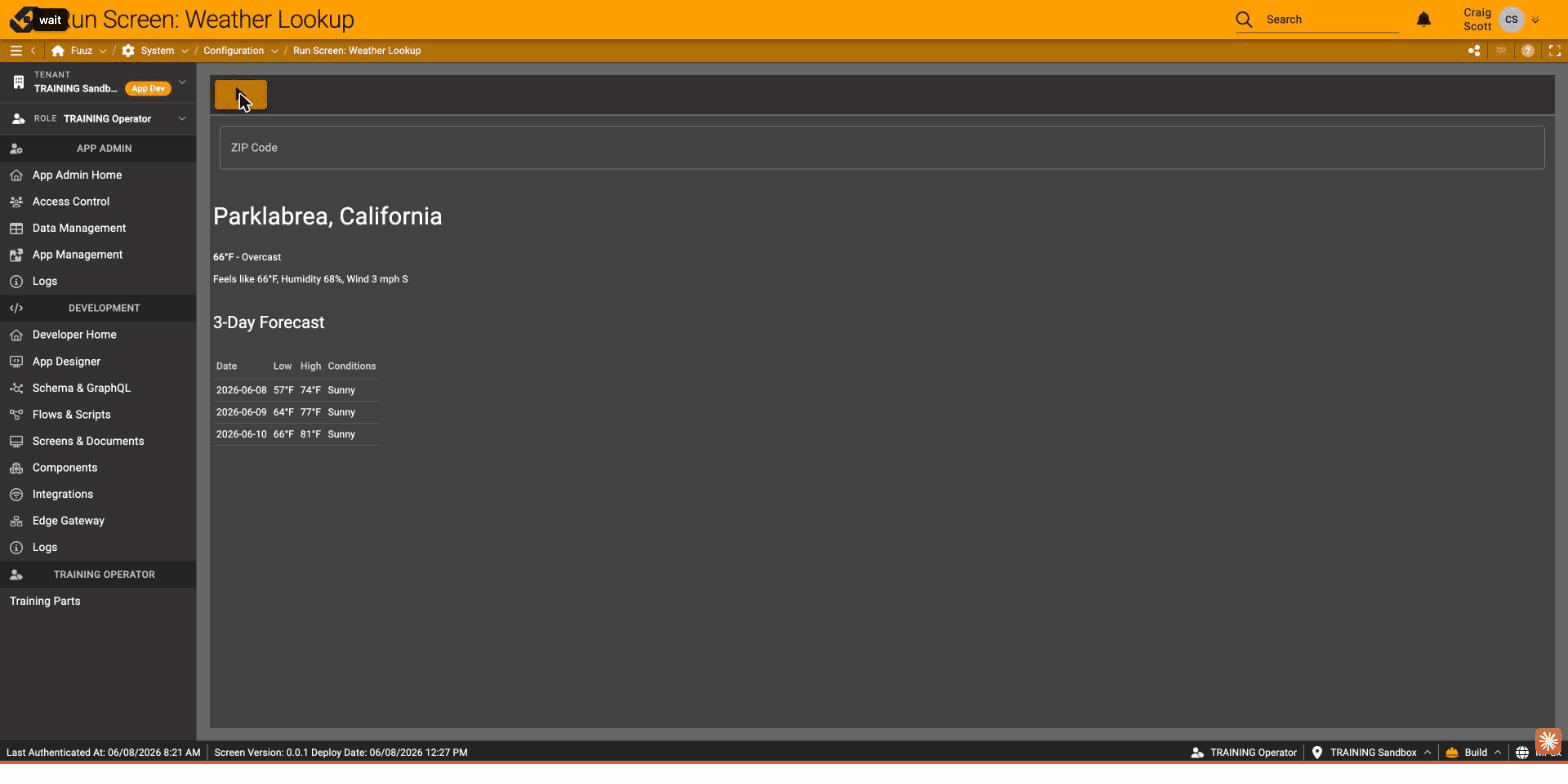1568x784 pixels.
Task: Click forecast date 2026-06-09
Action: [241, 412]
